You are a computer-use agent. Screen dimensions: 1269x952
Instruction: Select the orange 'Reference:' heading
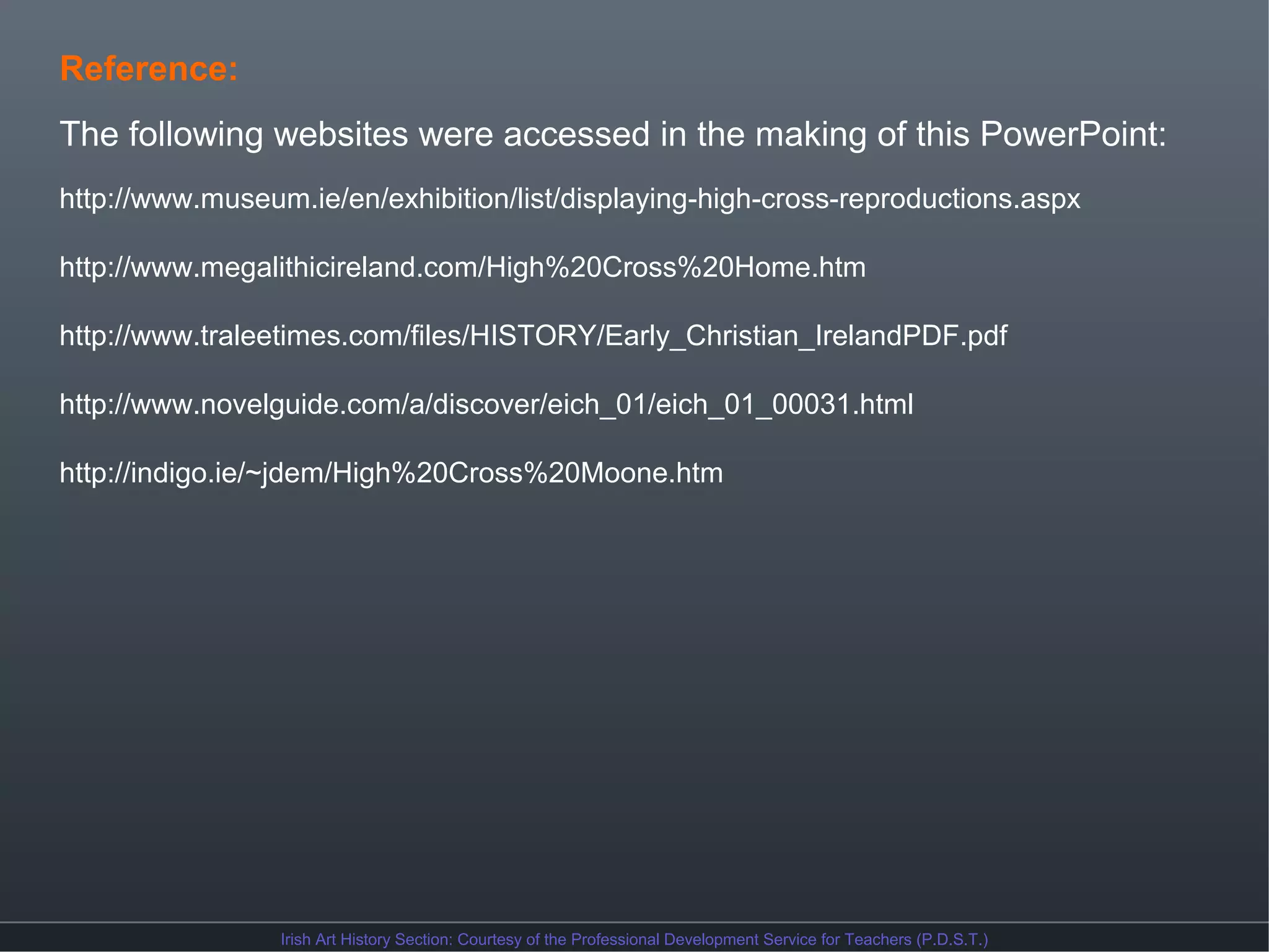tap(149, 68)
